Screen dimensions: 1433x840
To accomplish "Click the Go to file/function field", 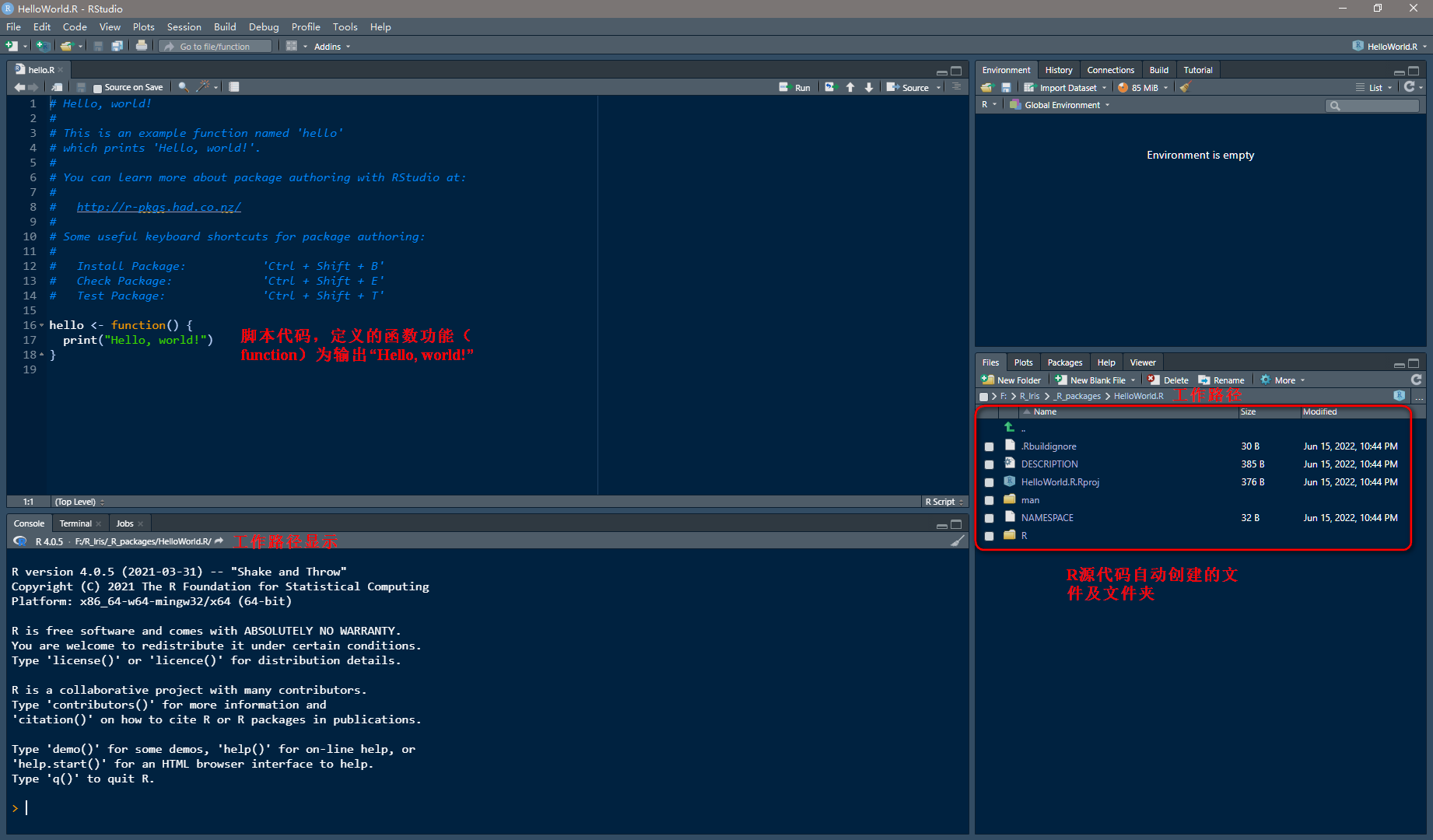I will 215,47.
